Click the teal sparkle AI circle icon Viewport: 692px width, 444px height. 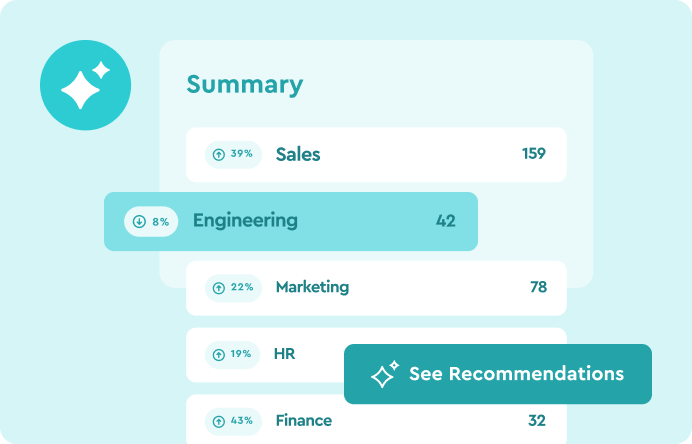[x=85, y=85]
